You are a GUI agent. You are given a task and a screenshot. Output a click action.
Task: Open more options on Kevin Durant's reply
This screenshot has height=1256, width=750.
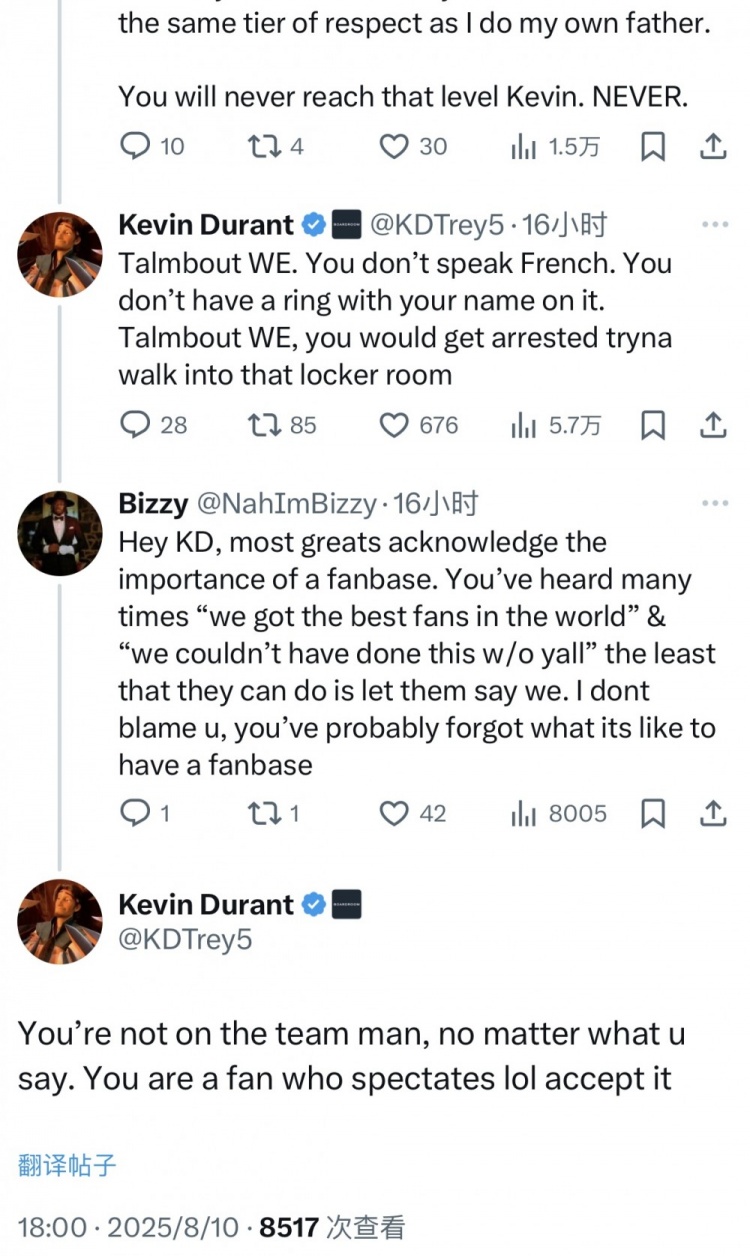point(714,225)
